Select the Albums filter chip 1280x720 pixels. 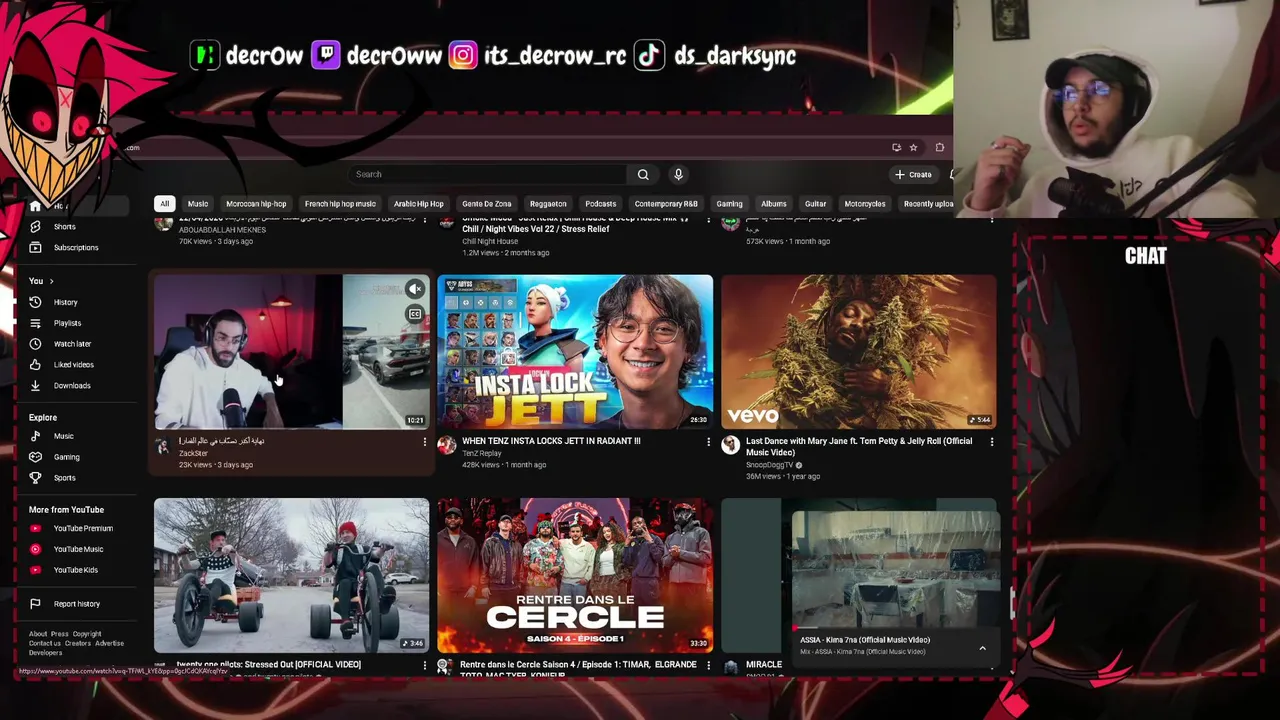(773, 204)
